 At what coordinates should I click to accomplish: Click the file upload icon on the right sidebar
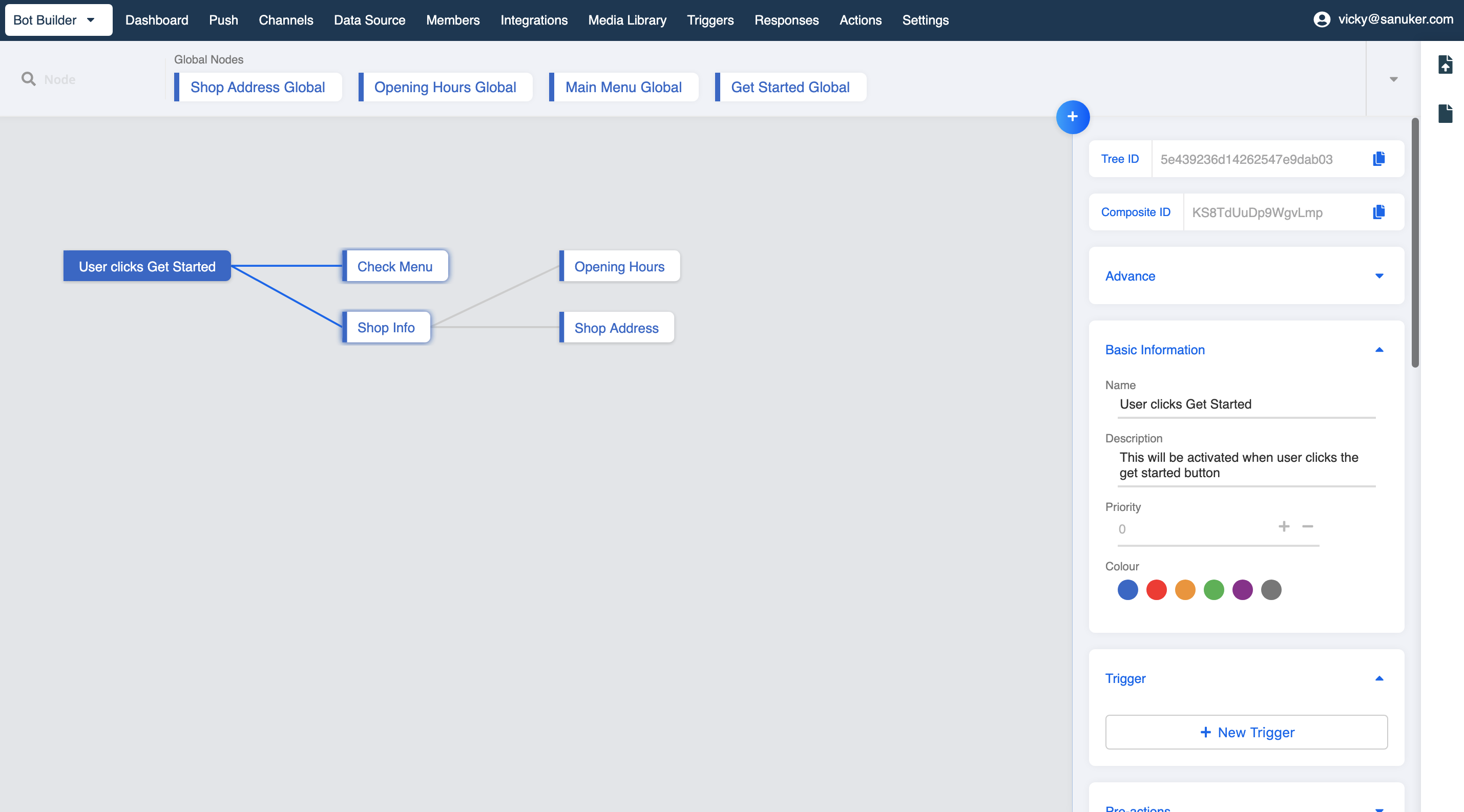click(x=1445, y=64)
